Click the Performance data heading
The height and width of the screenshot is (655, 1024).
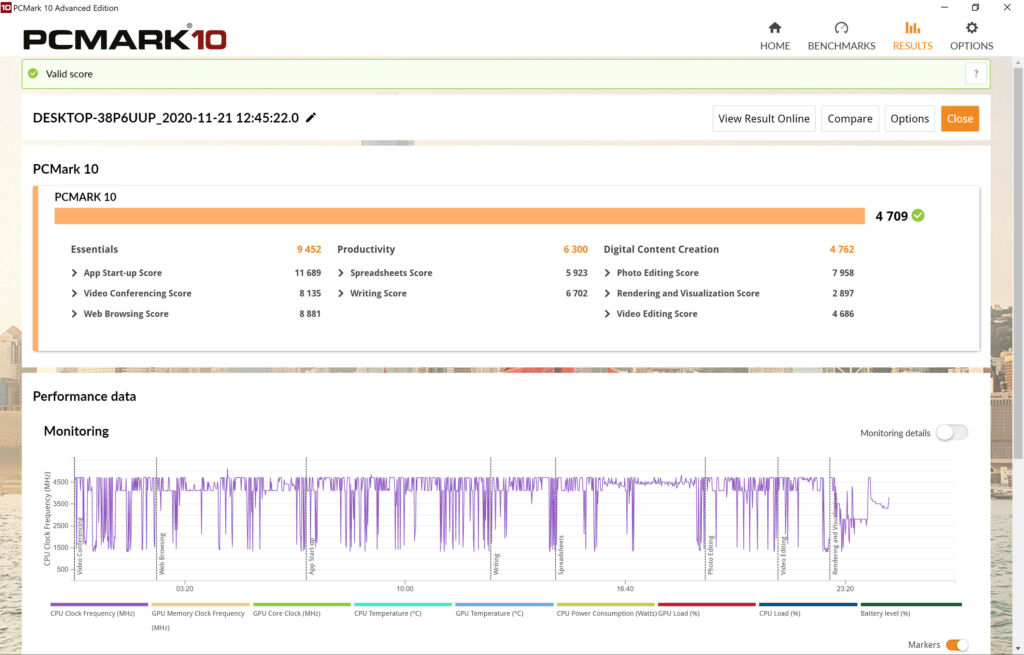(84, 396)
